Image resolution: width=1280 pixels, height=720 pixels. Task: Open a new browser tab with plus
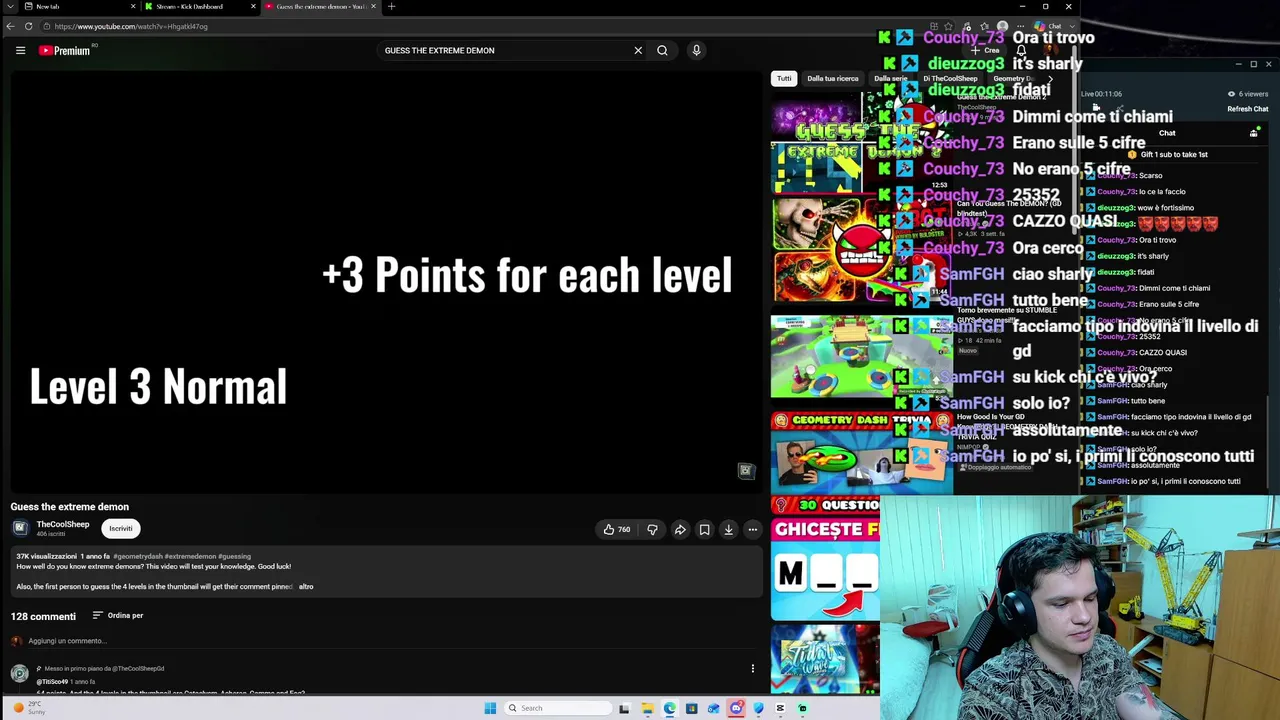[391, 6]
